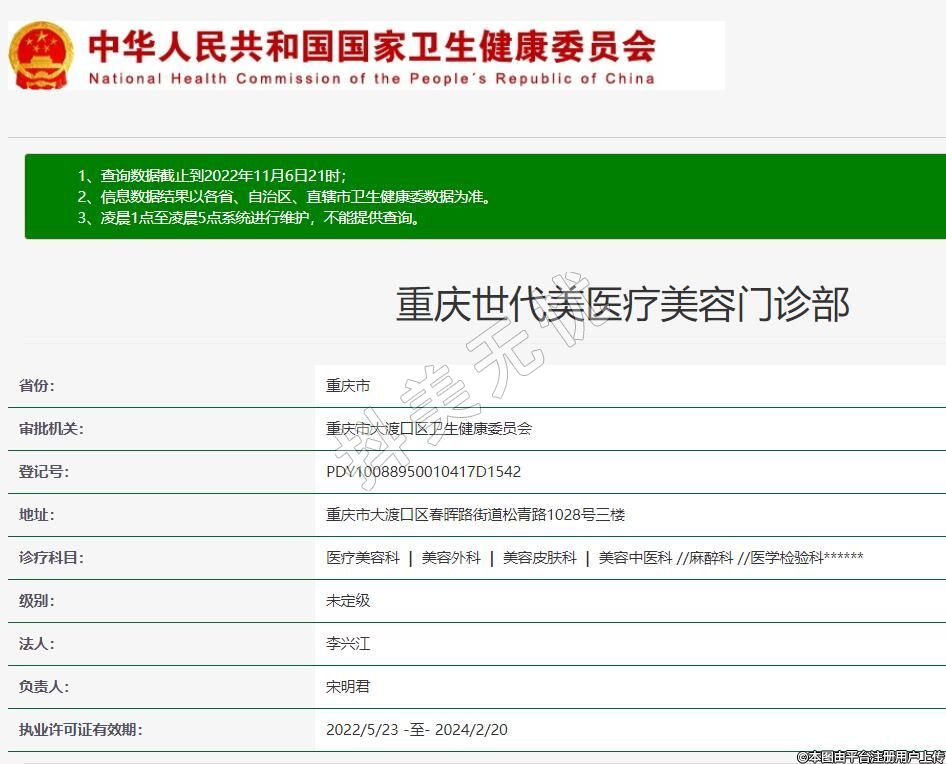
Task: Click the 负责人 name 宋明君
Action: tap(348, 687)
